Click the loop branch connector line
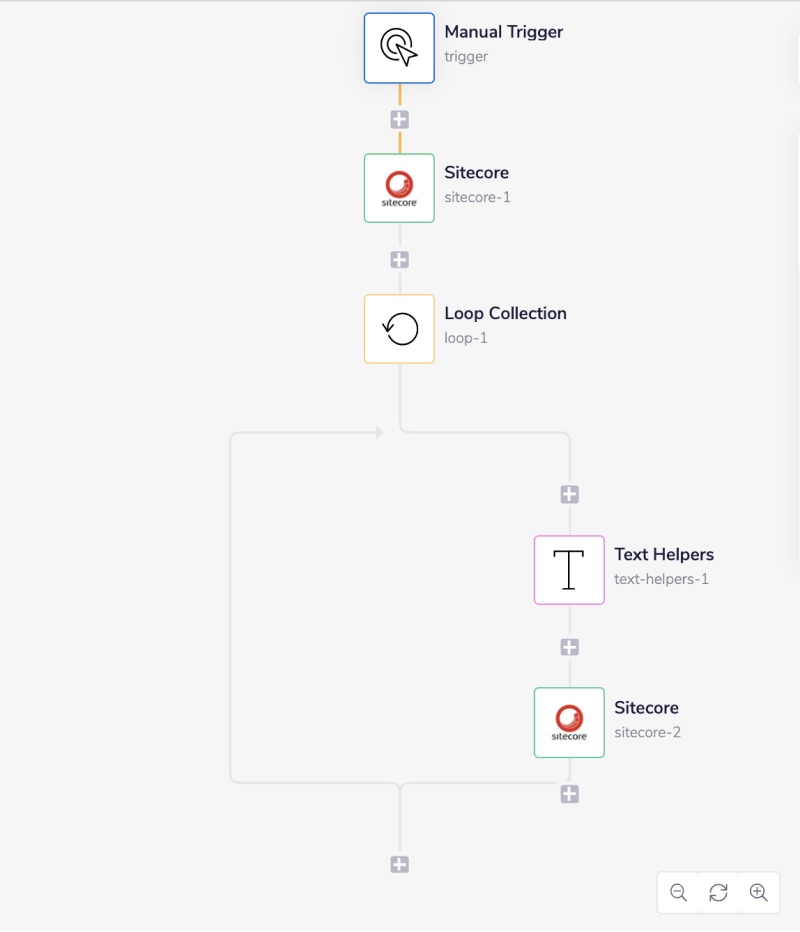 tap(232, 600)
